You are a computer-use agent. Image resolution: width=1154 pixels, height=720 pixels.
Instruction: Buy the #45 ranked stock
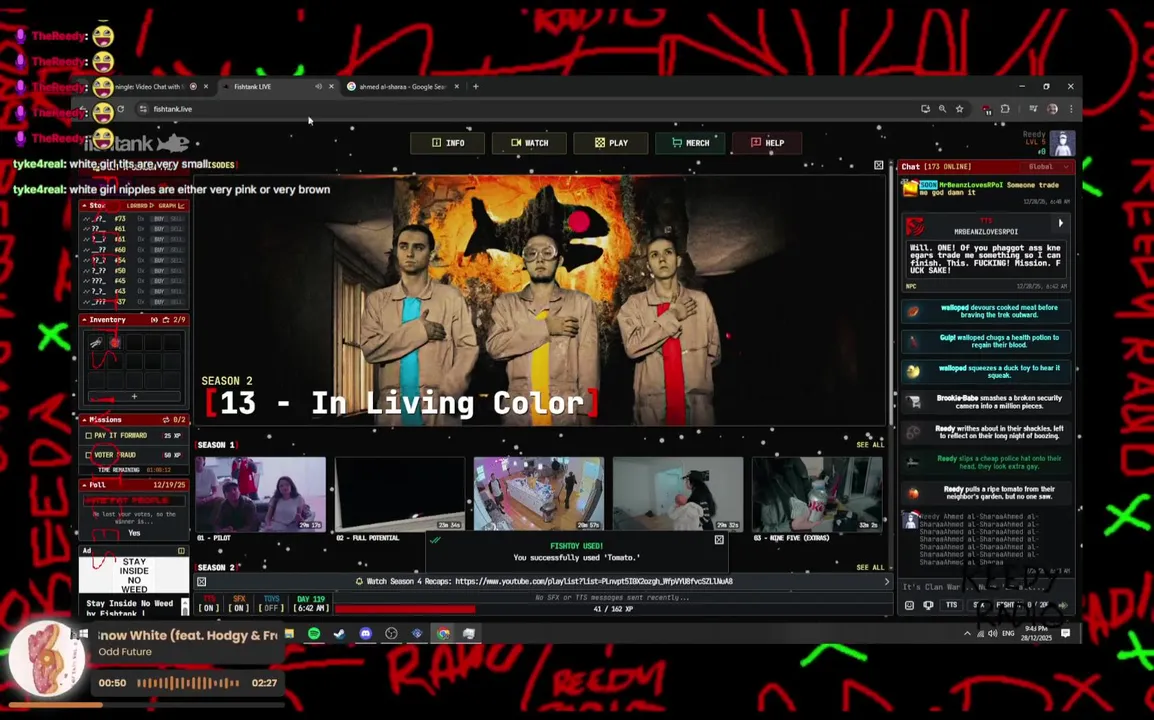(158, 280)
